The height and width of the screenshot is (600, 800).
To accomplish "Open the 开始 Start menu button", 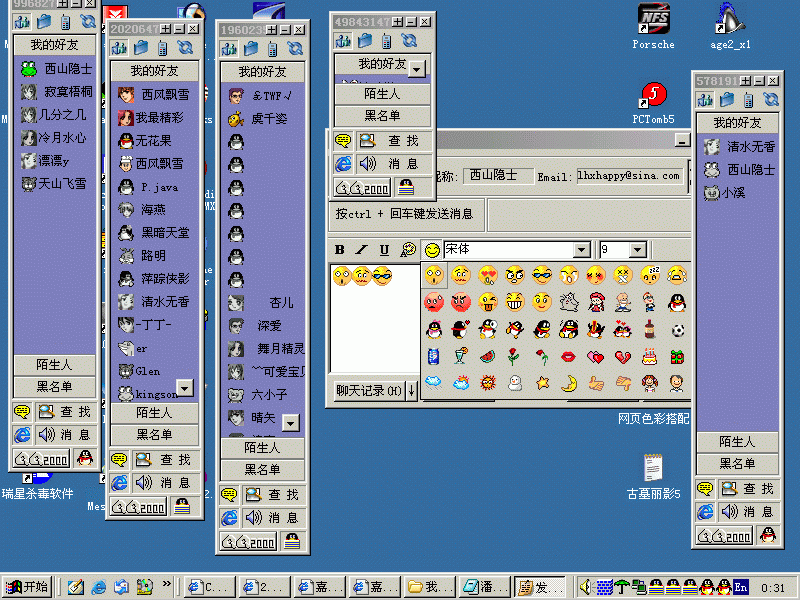I will coord(27,587).
